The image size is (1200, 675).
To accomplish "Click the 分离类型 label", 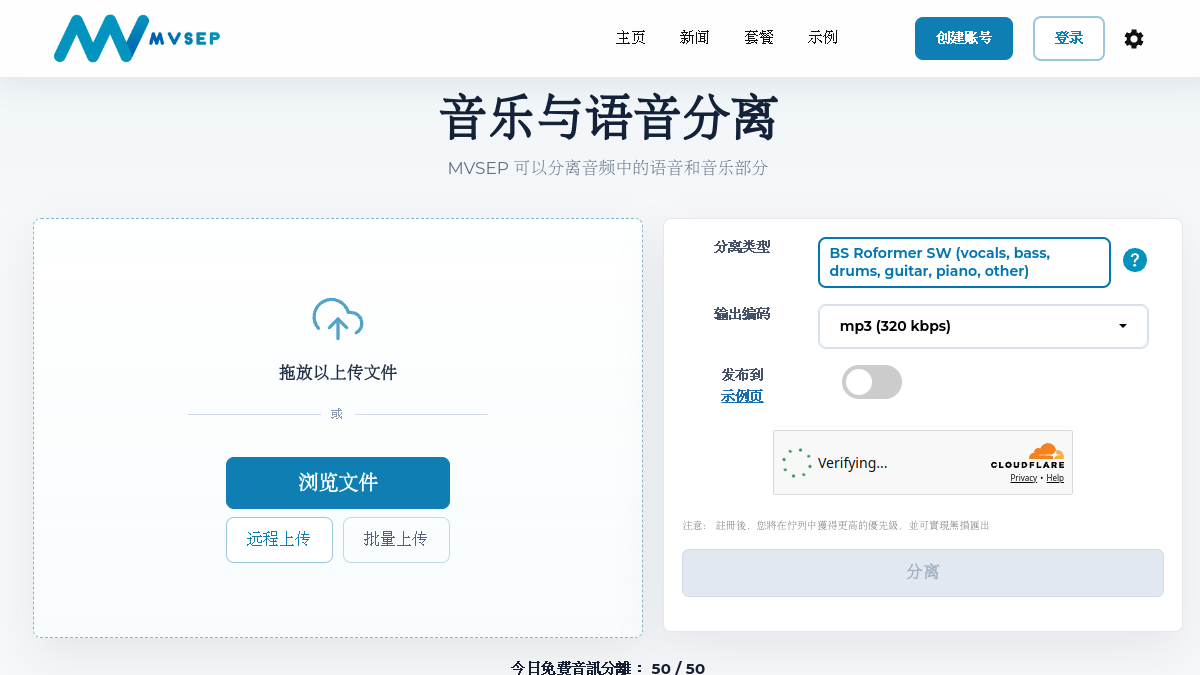I will point(742,247).
